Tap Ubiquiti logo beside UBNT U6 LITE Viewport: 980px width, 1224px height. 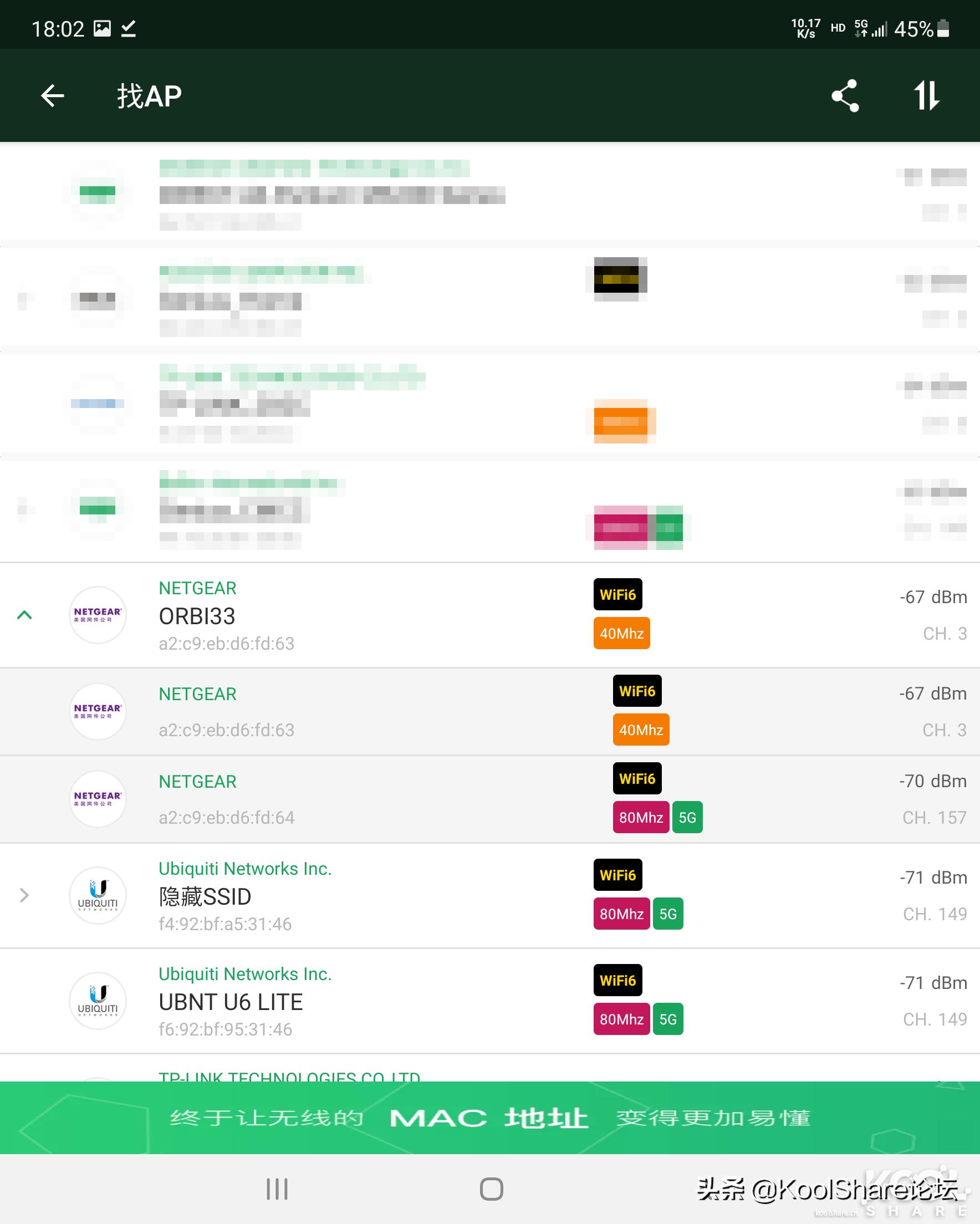98,1001
